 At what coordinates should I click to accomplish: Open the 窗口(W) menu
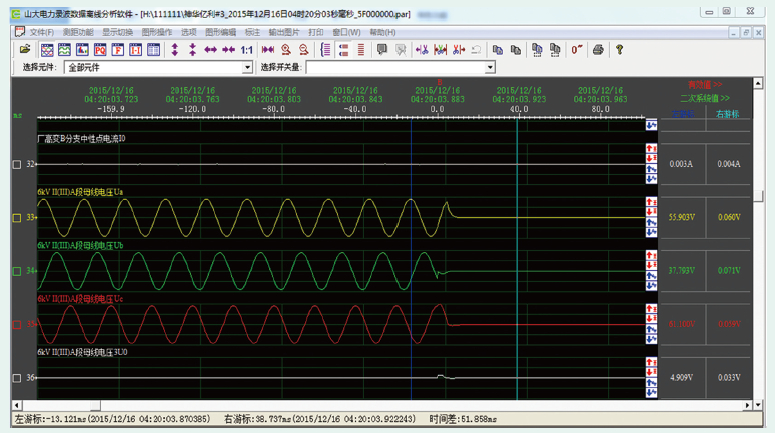click(346, 32)
